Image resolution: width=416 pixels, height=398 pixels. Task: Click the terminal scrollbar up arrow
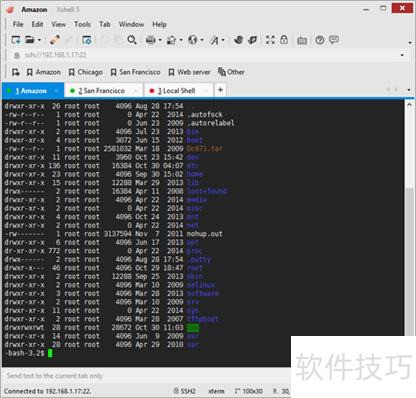tap(410, 105)
